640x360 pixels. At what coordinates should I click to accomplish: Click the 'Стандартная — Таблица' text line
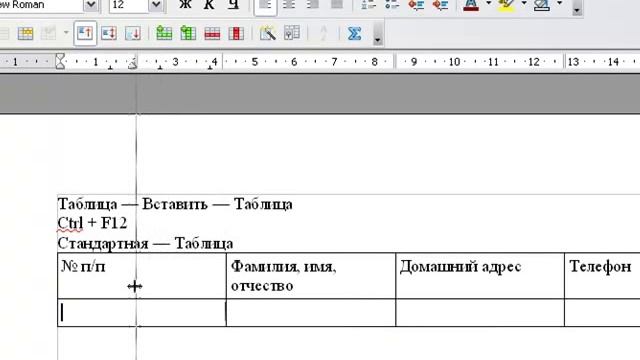pos(145,243)
